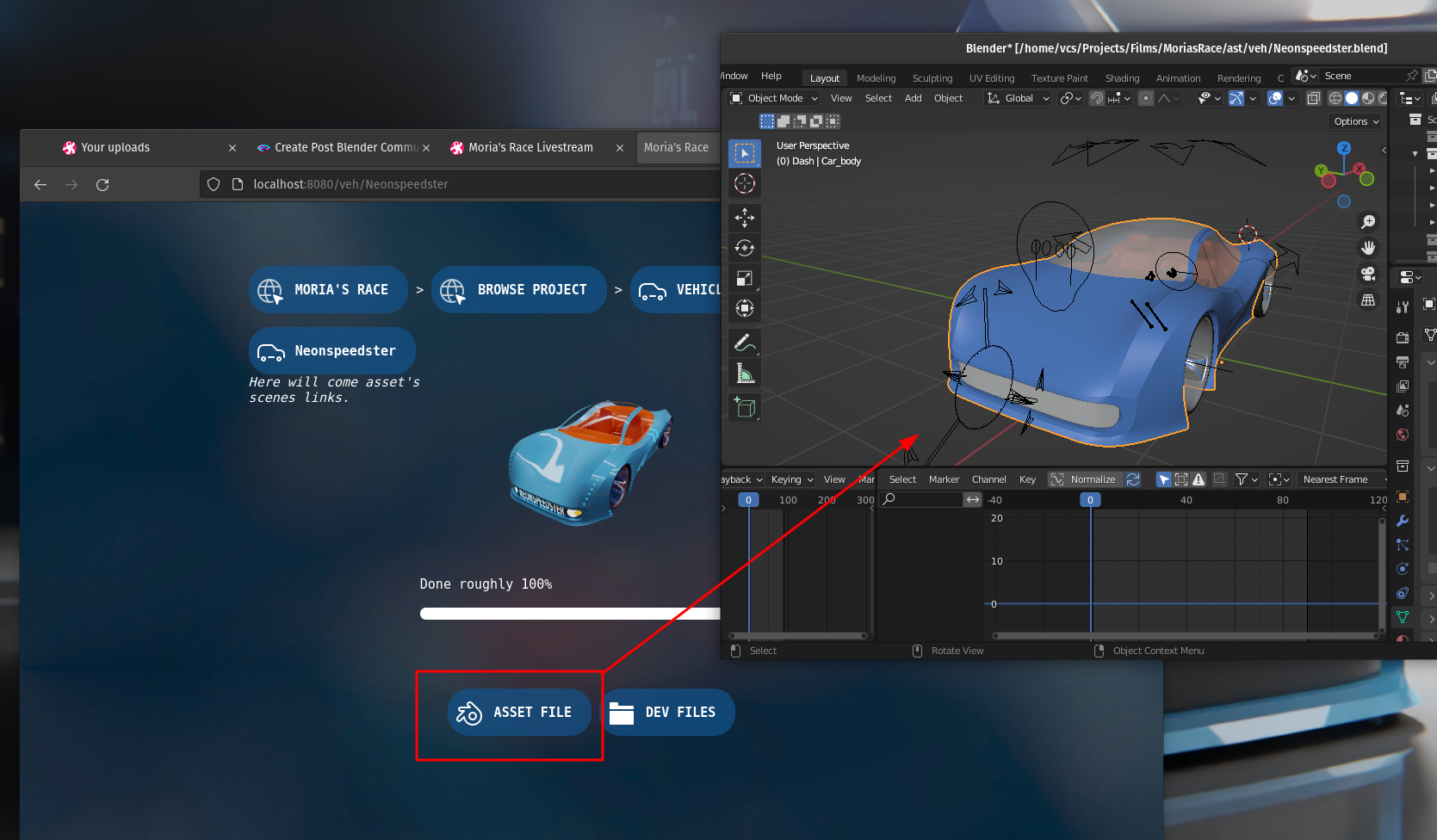The height and width of the screenshot is (840, 1437).
Task: Switch perspective/orthographic grid icon
Action: tap(1368, 300)
